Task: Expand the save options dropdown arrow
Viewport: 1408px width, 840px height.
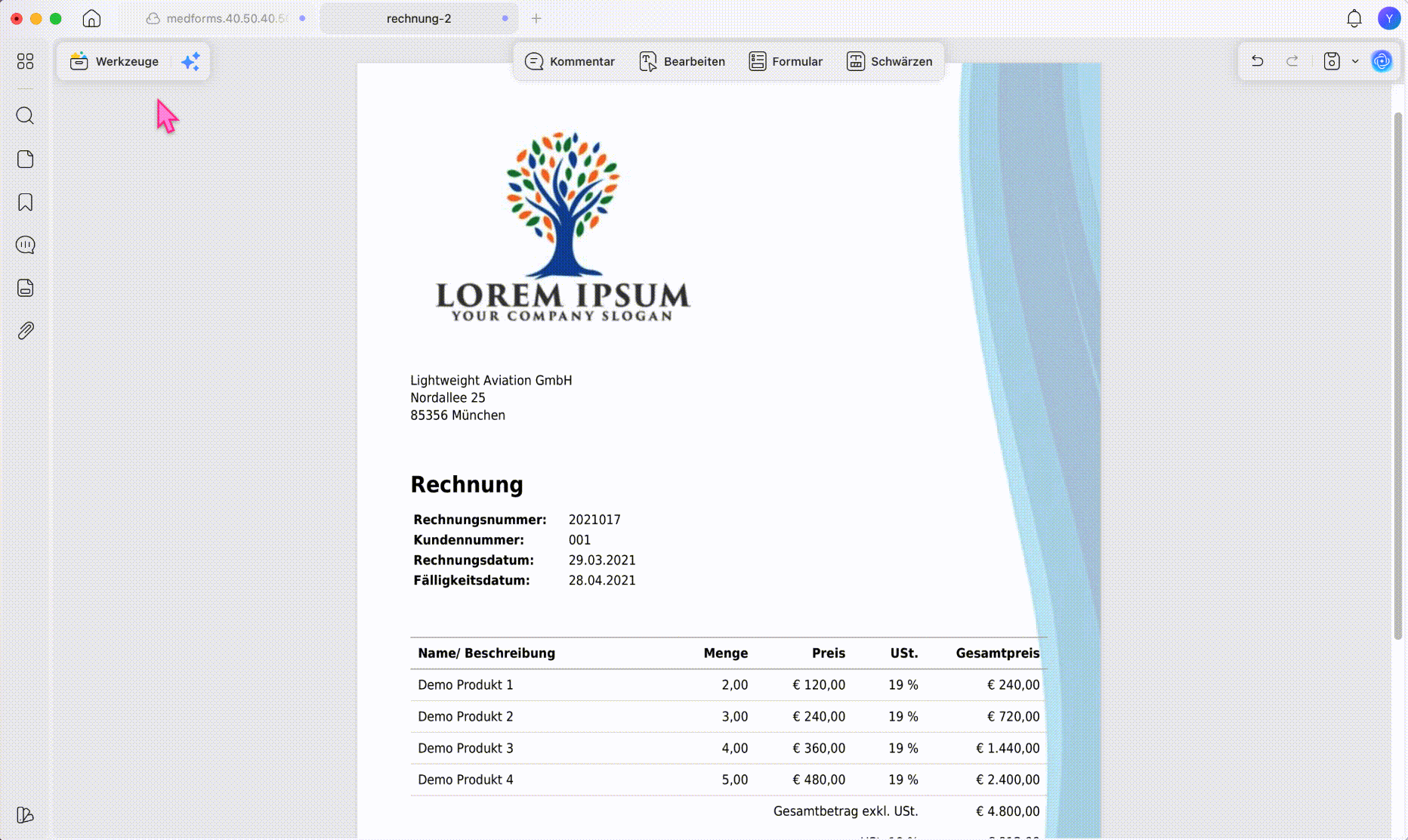Action: pyautogui.click(x=1355, y=61)
